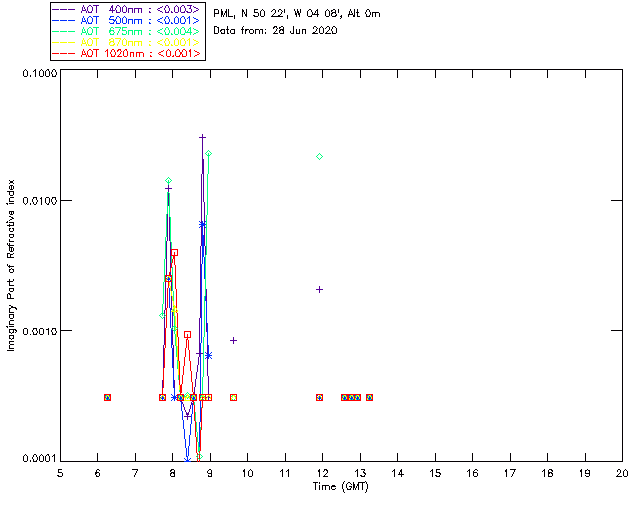Click the x-axis tick label 16

click(x=472, y=473)
